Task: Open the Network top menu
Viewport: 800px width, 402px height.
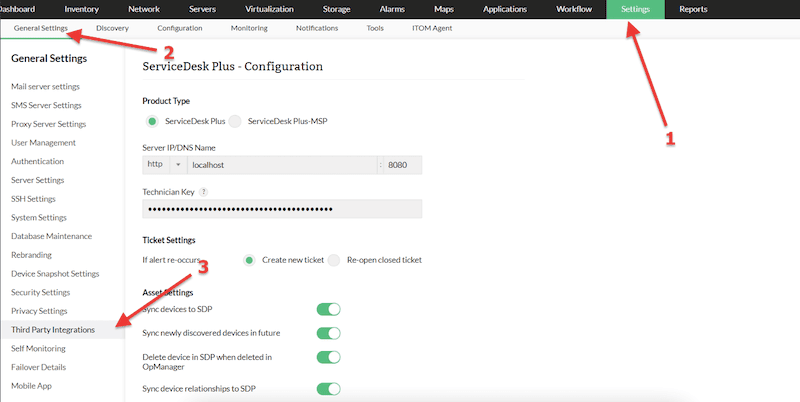Action: point(144,9)
